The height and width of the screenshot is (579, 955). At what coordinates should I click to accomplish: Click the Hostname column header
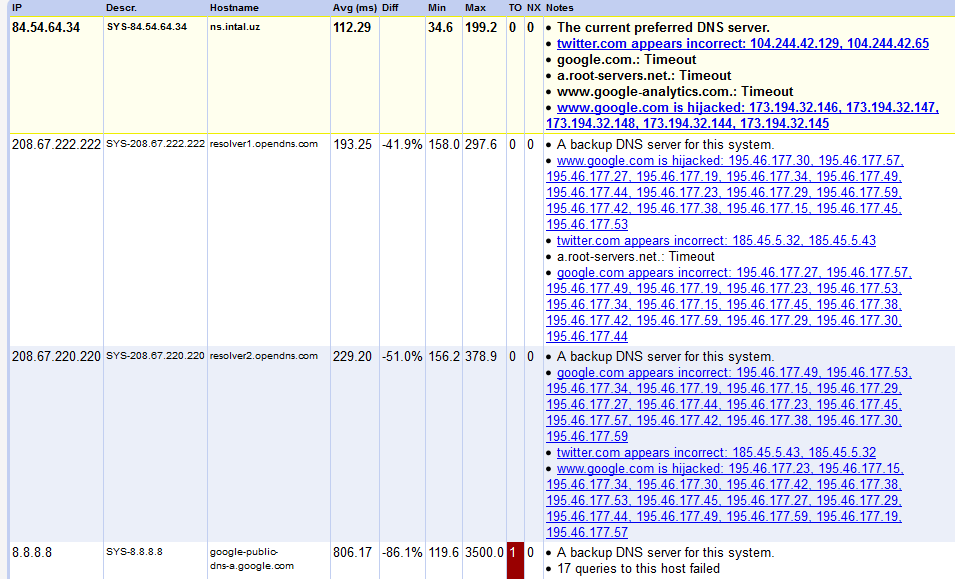click(x=234, y=8)
